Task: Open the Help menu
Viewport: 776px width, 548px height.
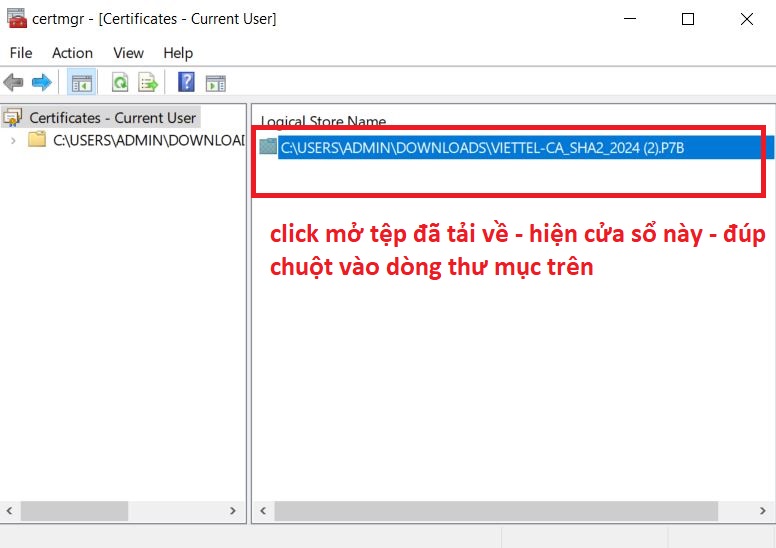Action: click(178, 53)
